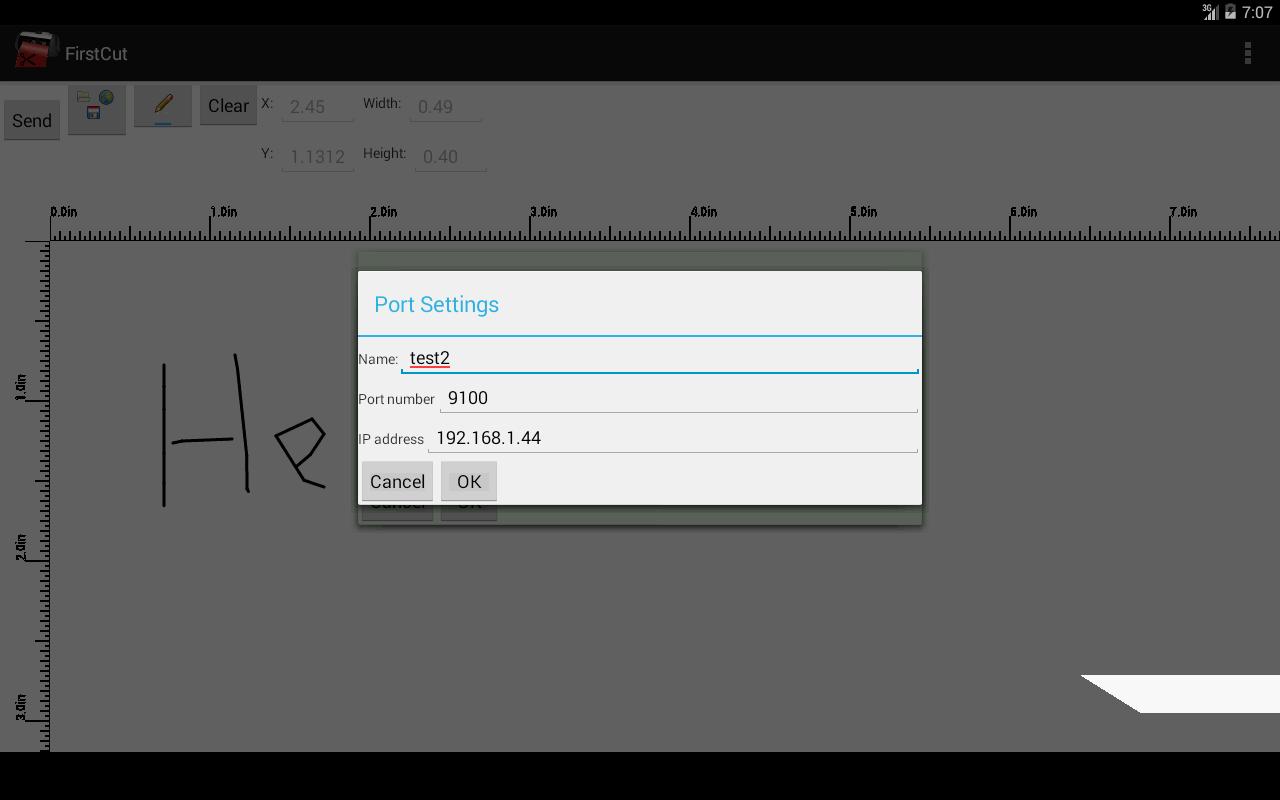
Task: Select the pencil drawing tool
Action: pos(163,105)
